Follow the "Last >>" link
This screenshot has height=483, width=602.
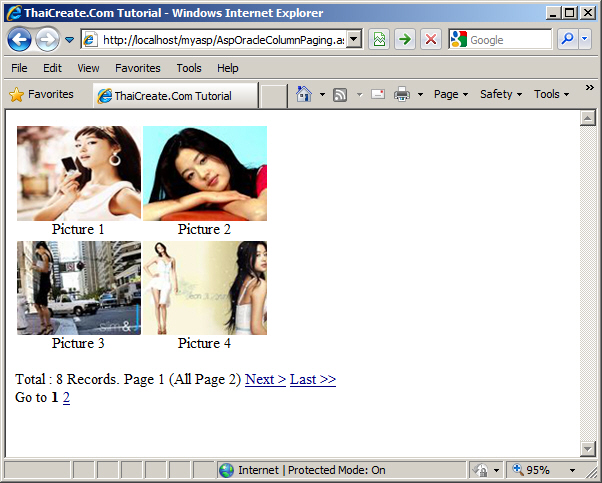coord(313,379)
